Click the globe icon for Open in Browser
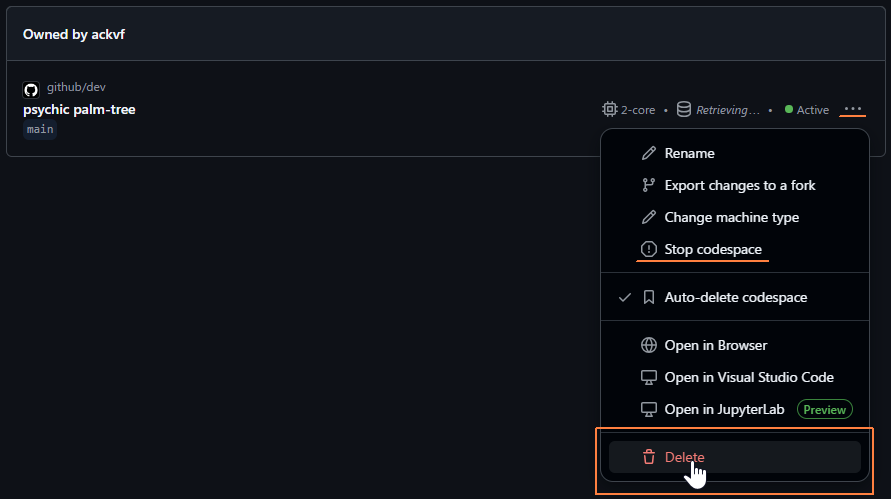 tap(648, 345)
